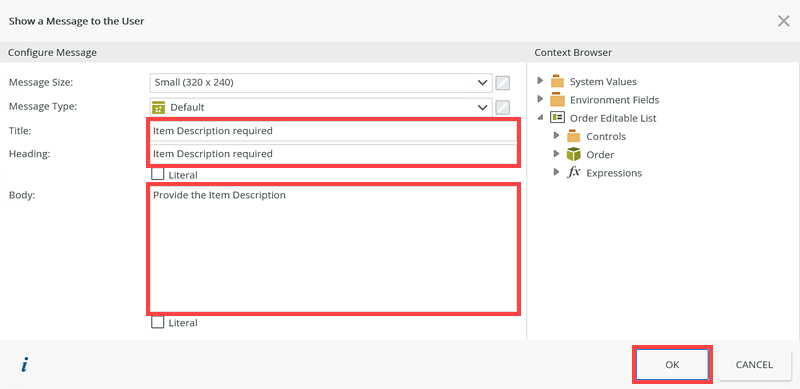800x389 pixels.
Task: Click the Order Editable List view icon
Action: [557, 118]
